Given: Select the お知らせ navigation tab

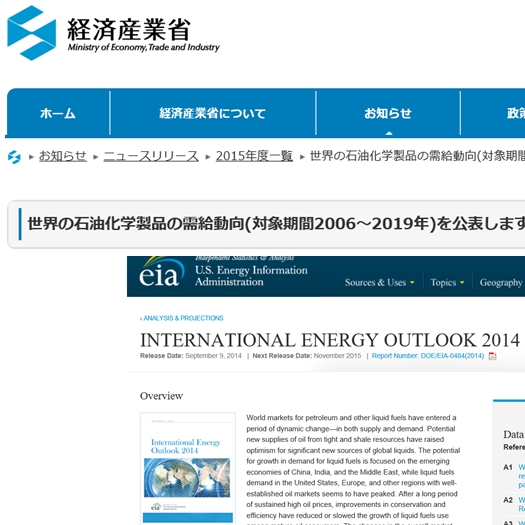Looking at the screenshot, I should click(x=388, y=113).
